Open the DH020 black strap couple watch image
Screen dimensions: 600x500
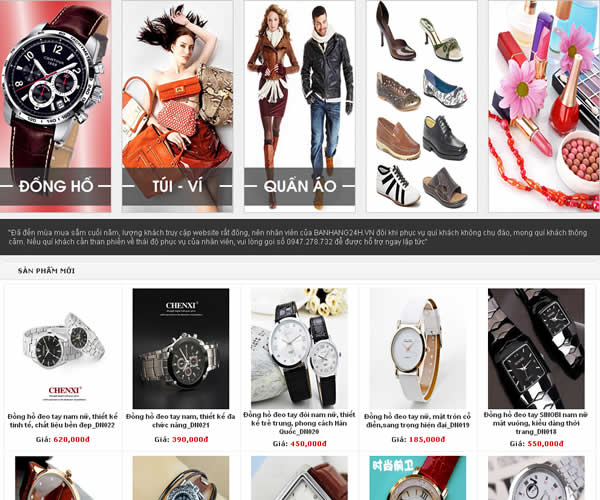(299, 349)
